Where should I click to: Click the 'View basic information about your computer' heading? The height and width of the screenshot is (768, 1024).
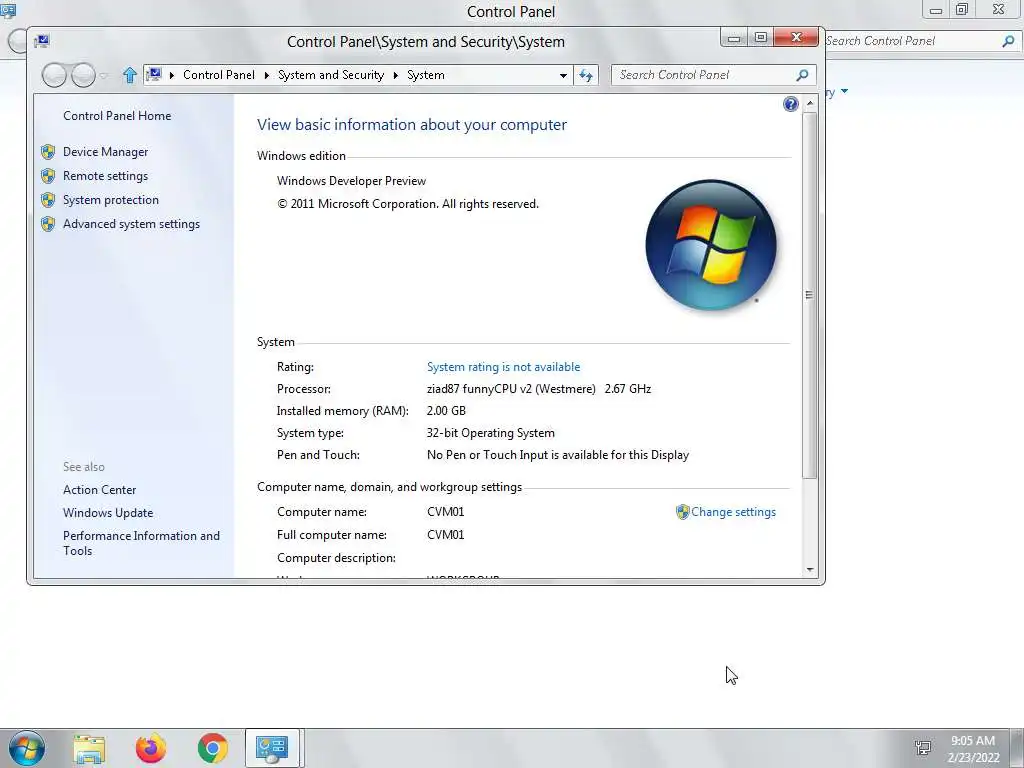[411, 125]
